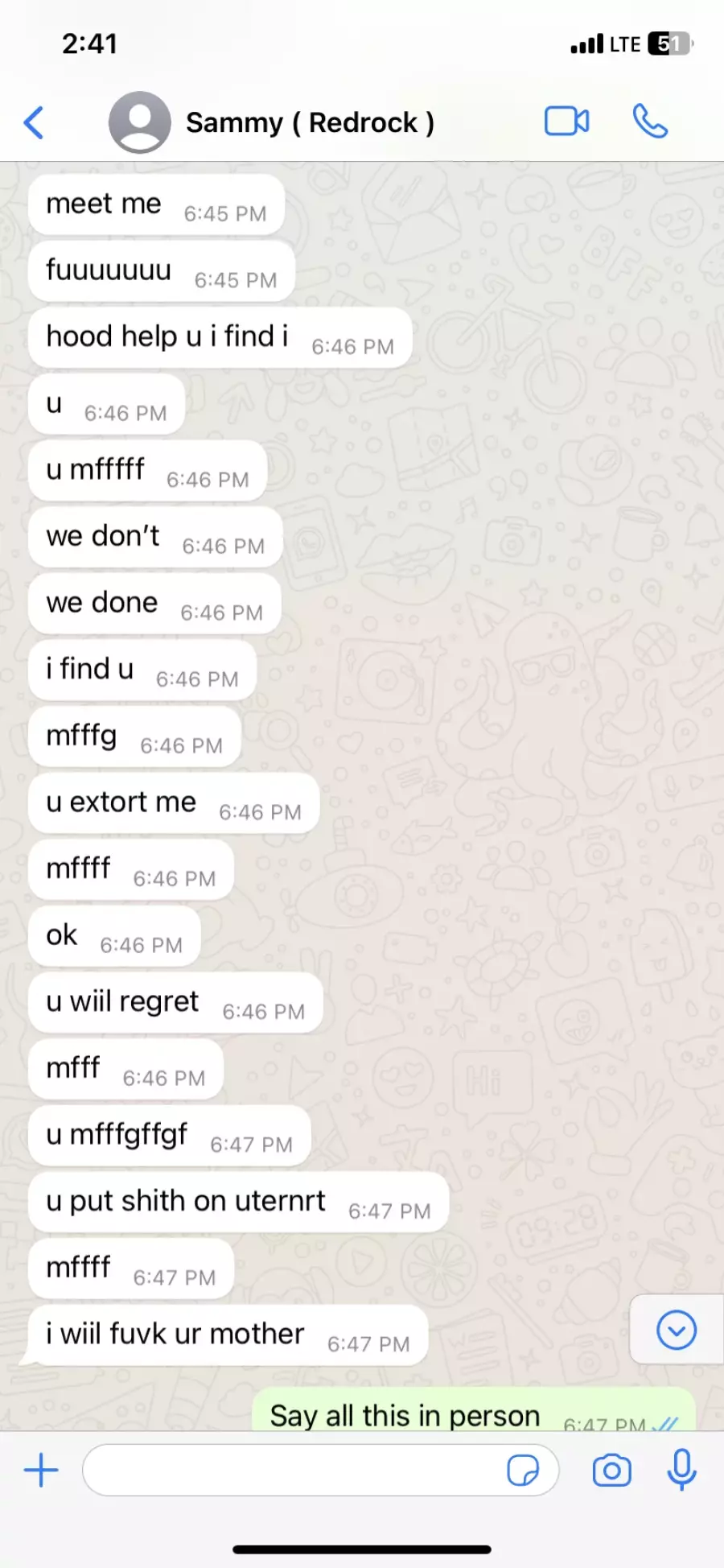This screenshot has width=724, height=1568.
Task: Tap the battery indicator in status bar
Action: pos(669,43)
